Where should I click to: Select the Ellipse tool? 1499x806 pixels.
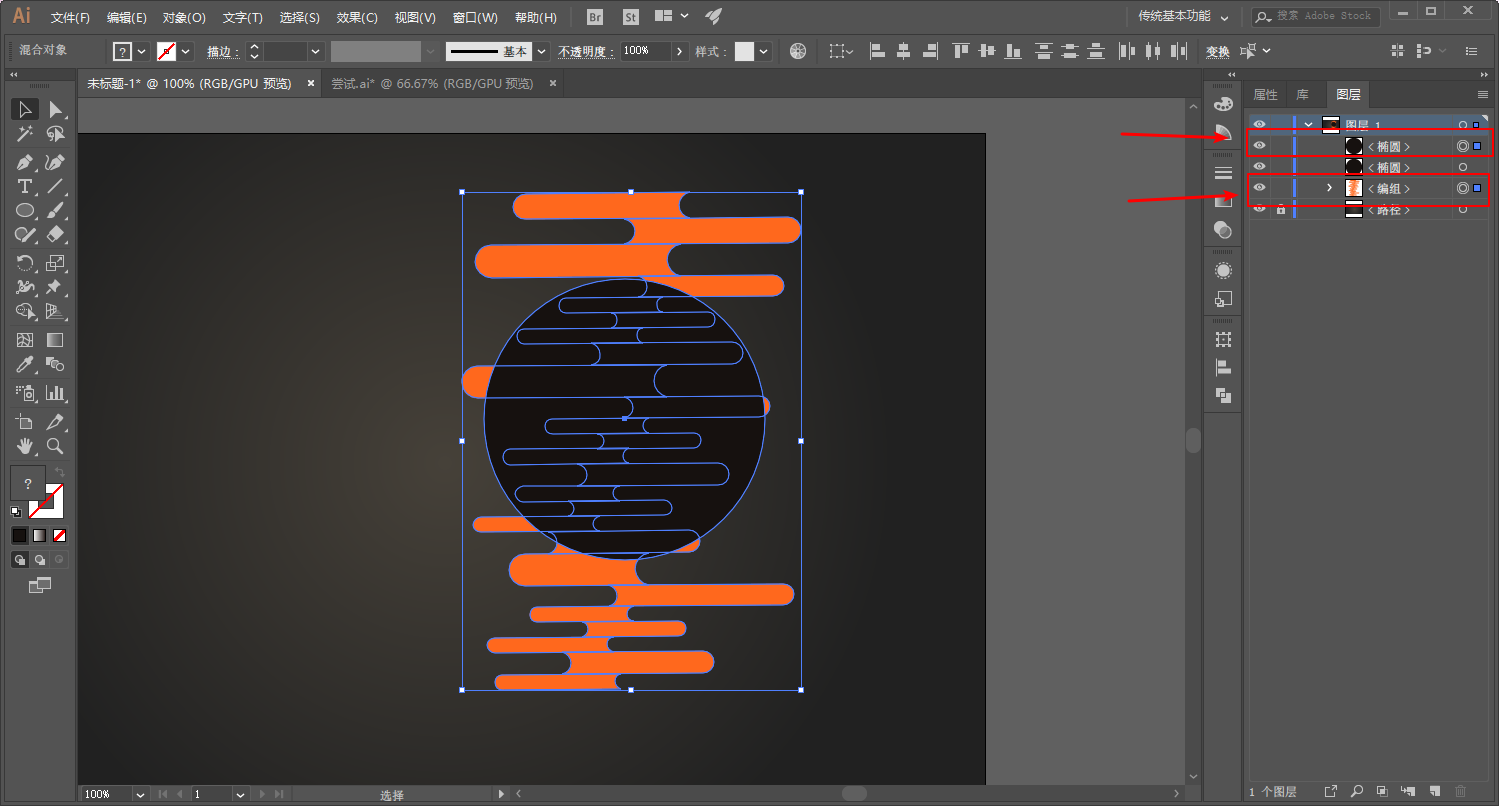coord(25,211)
